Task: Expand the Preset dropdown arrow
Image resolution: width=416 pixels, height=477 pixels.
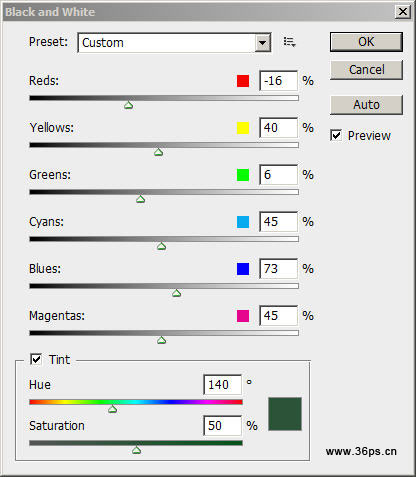Action: point(263,43)
